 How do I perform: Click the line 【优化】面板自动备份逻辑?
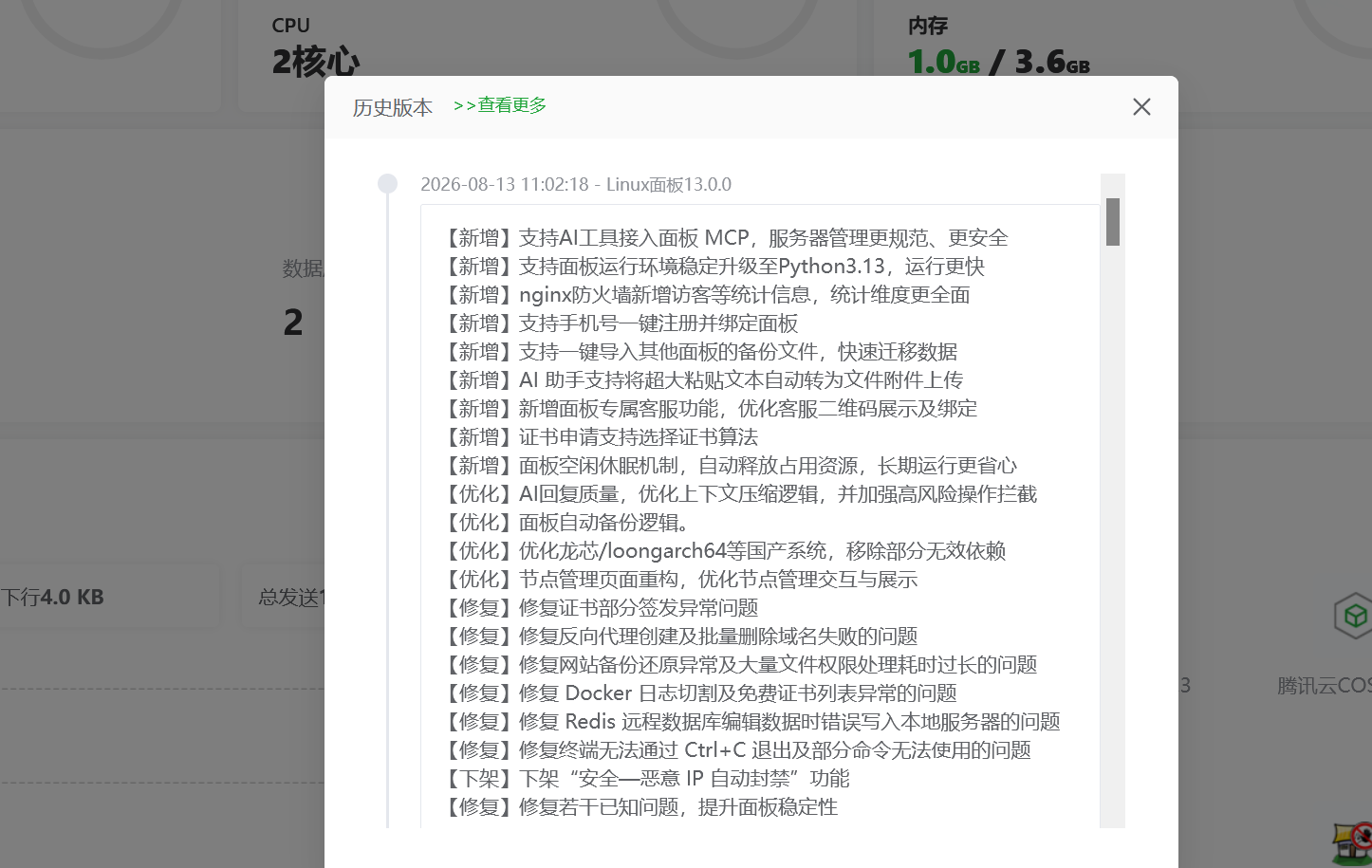coord(565,522)
